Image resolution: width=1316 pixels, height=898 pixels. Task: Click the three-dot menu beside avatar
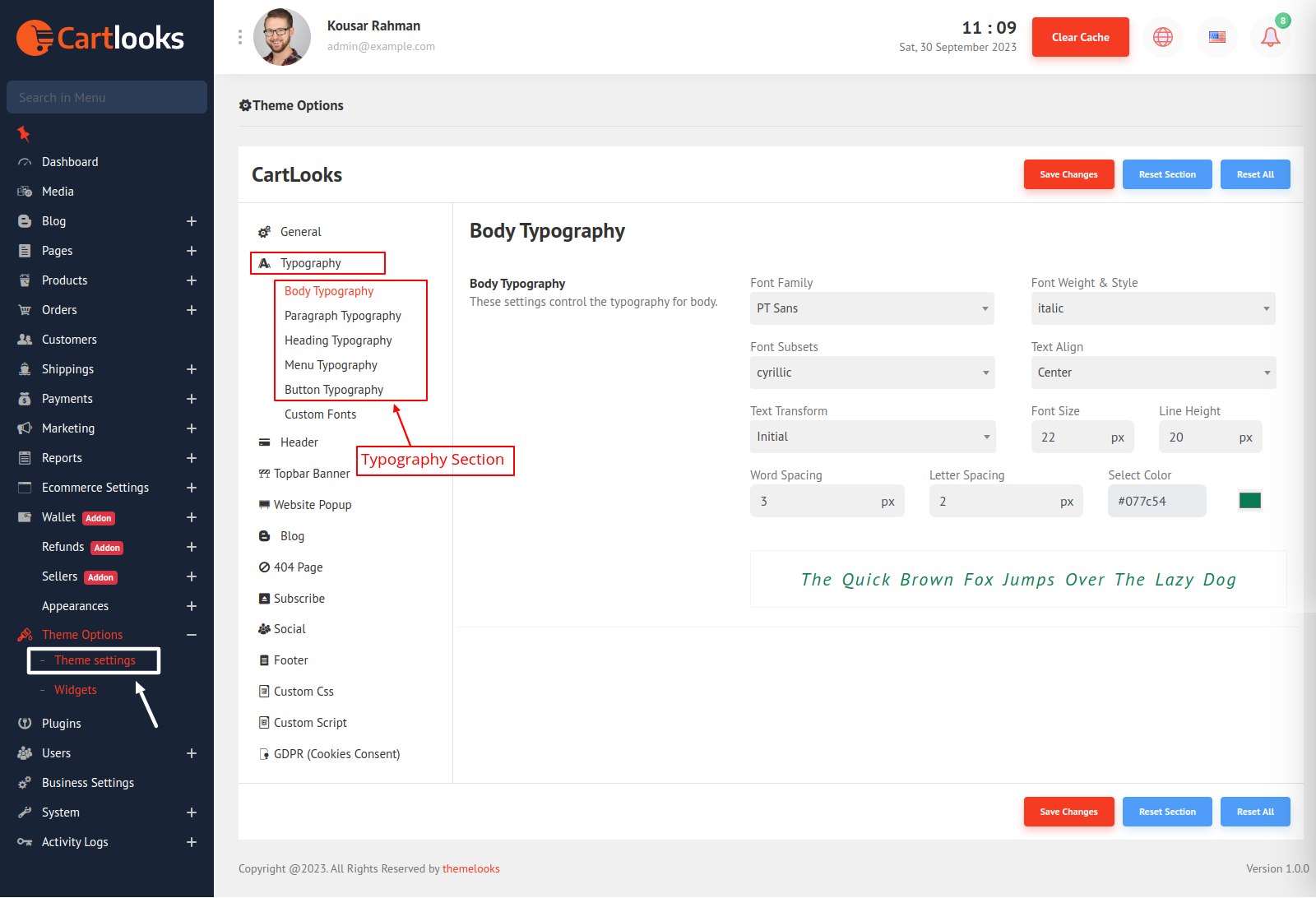[240, 37]
